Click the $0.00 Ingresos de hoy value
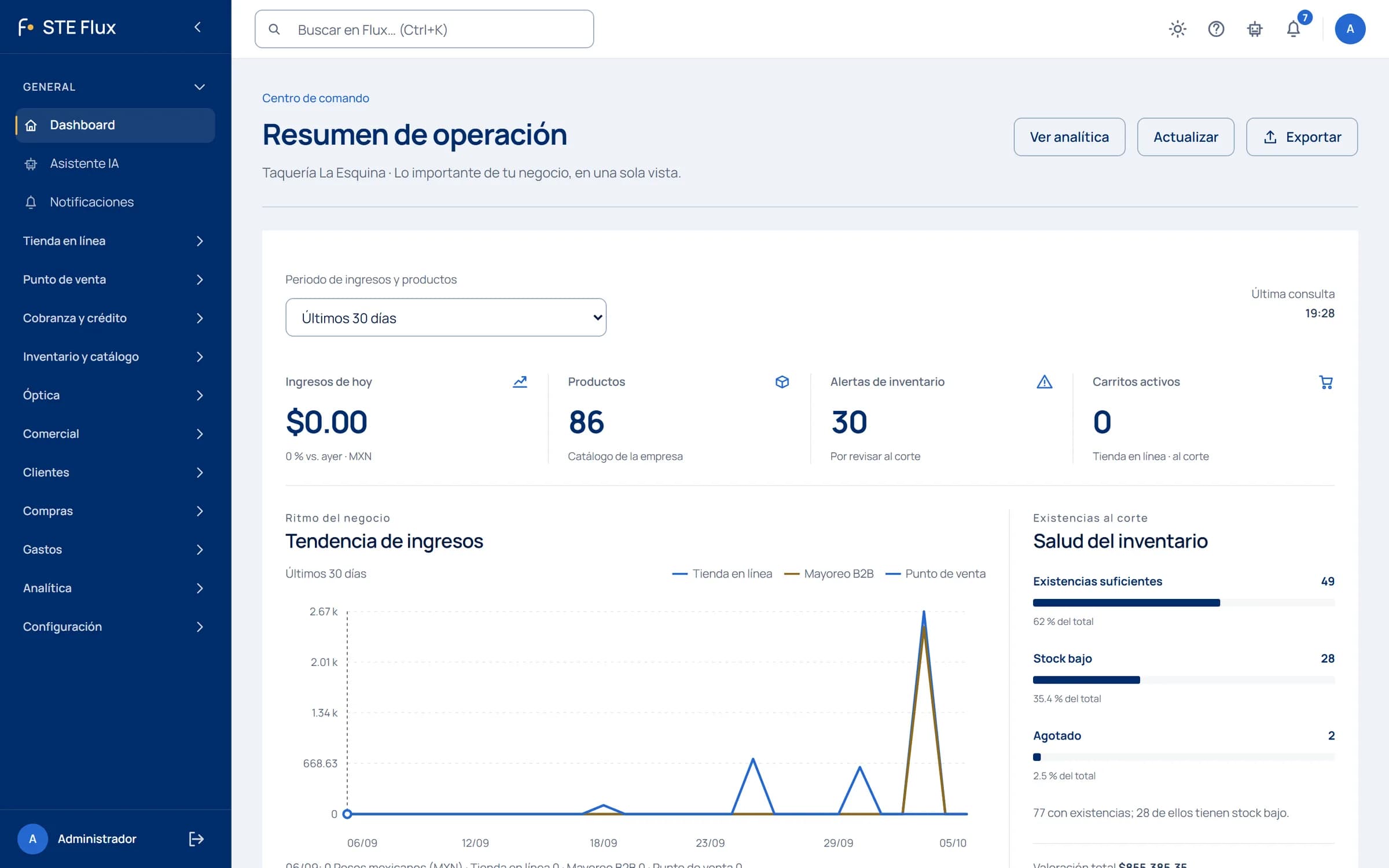The width and height of the screenshot is (1389, 868). tap(326, 421)
